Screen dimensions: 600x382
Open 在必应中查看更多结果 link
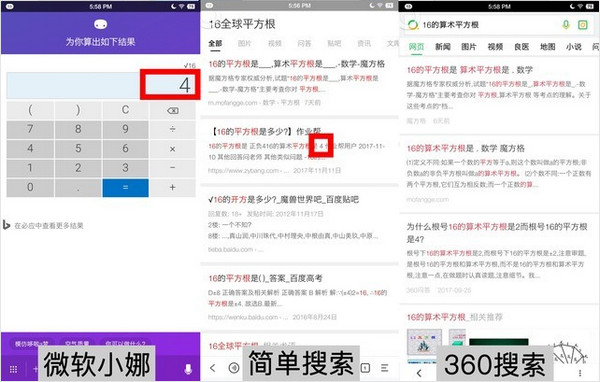pyautogui.click(x=49, y=225)
